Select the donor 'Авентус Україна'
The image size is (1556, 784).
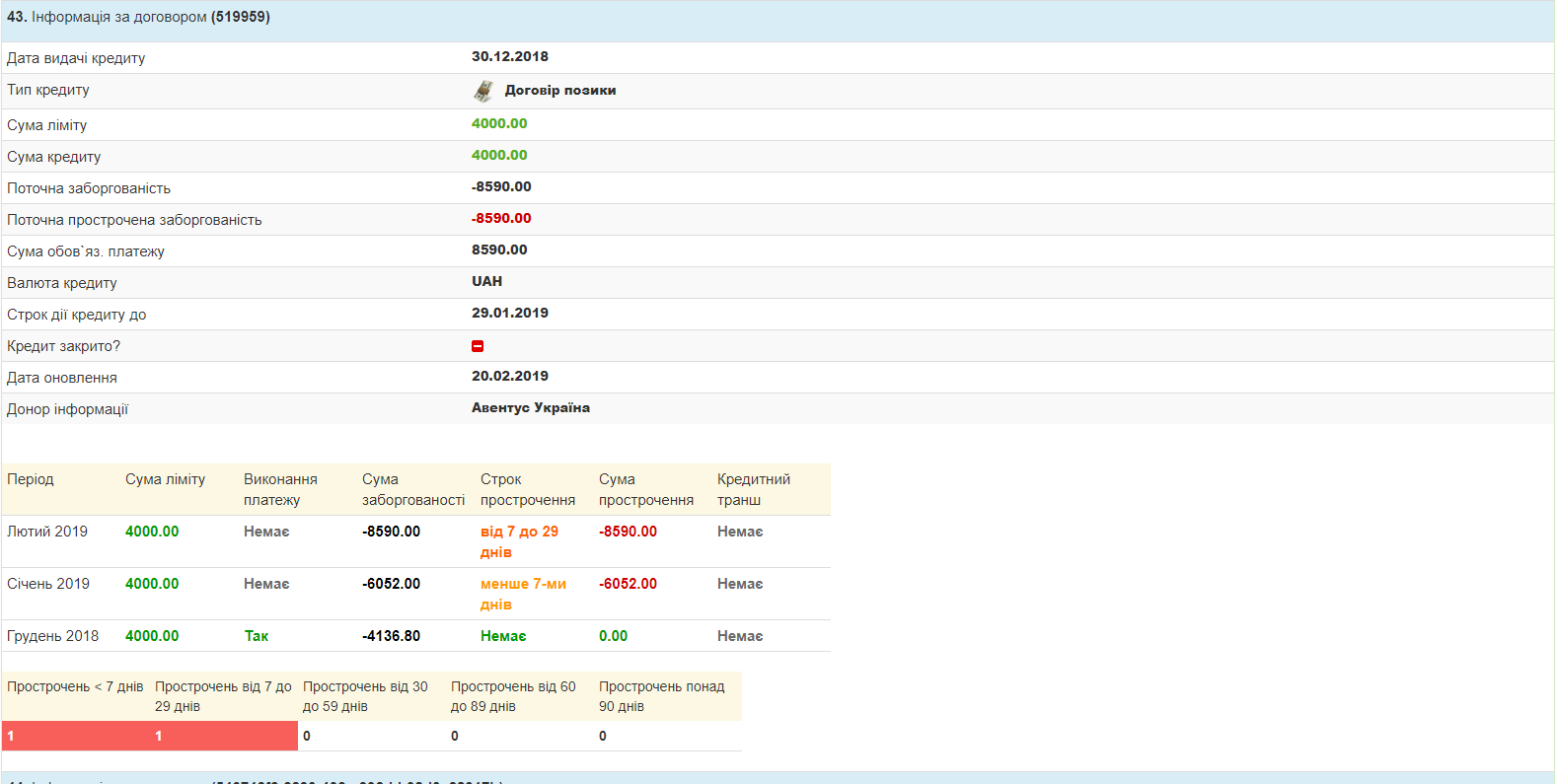click(531, 408)
